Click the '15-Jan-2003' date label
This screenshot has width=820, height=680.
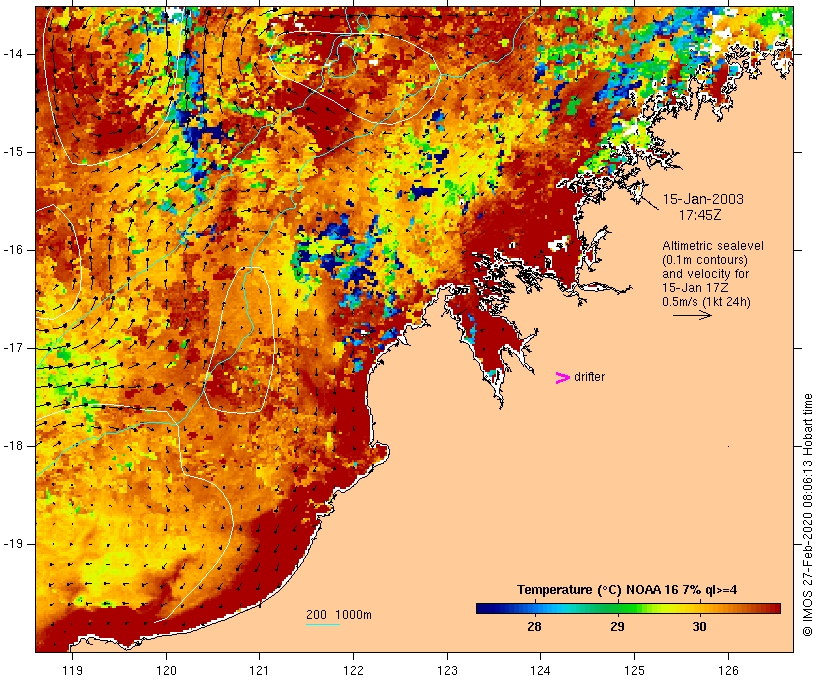click(x=703, y=199)
